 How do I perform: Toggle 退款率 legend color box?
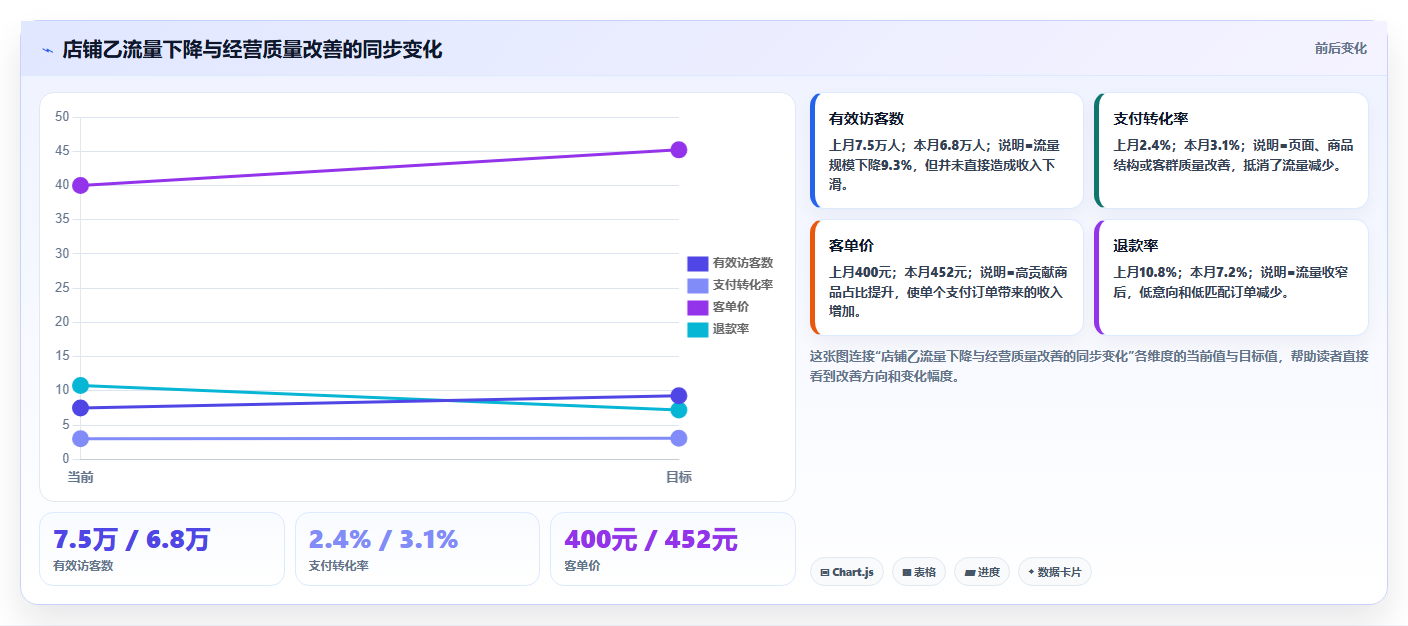tap(697, 329)
